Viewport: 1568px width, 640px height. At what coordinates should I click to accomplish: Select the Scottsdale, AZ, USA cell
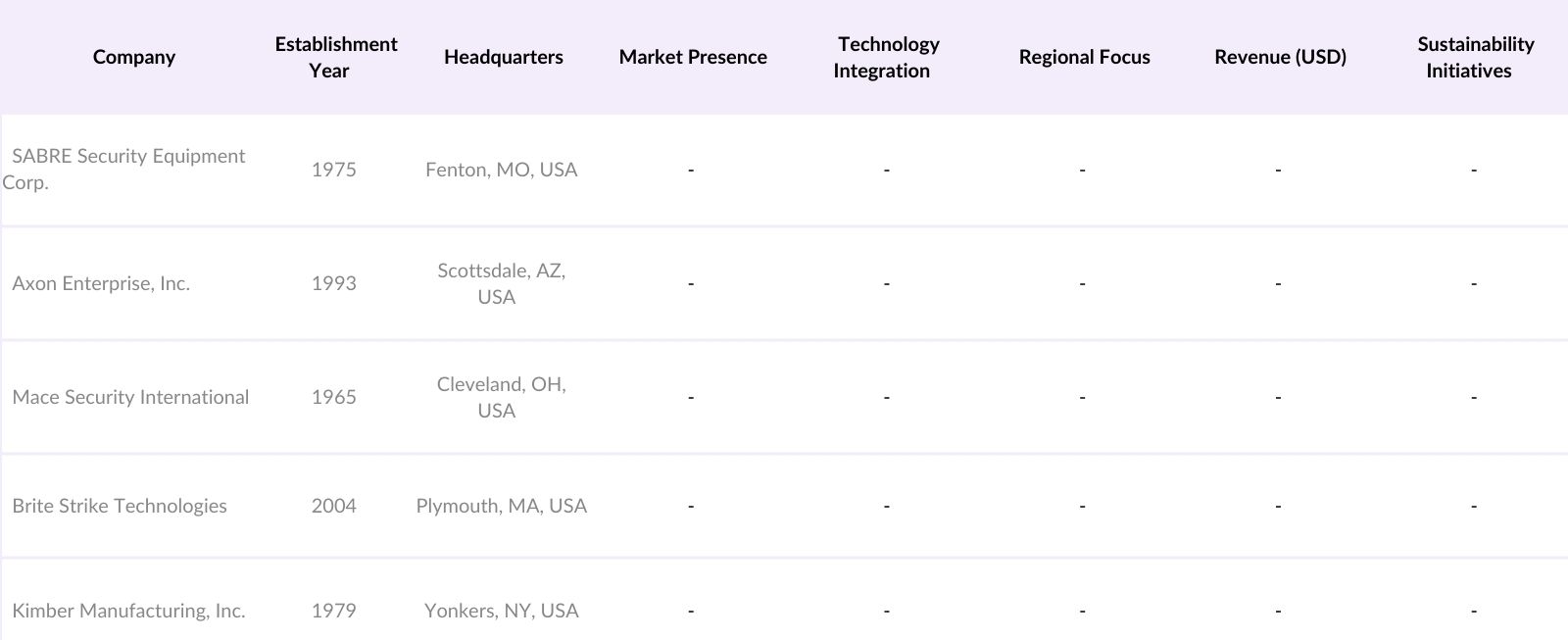tap(501, 283)
